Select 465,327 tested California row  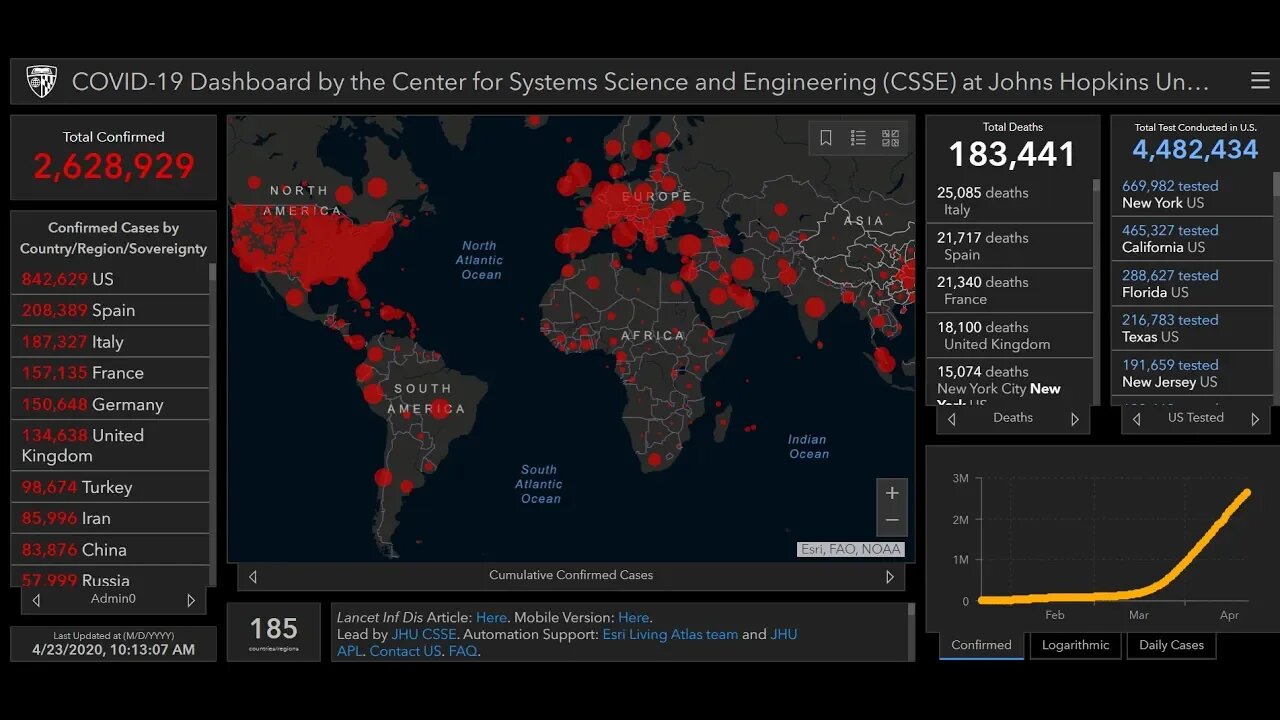pos(1192,239)
